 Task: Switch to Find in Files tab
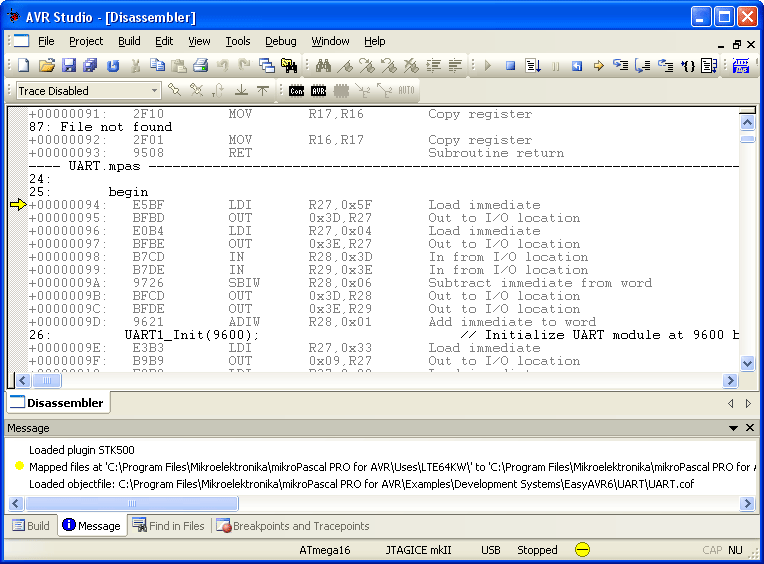(x=169, y=526)
